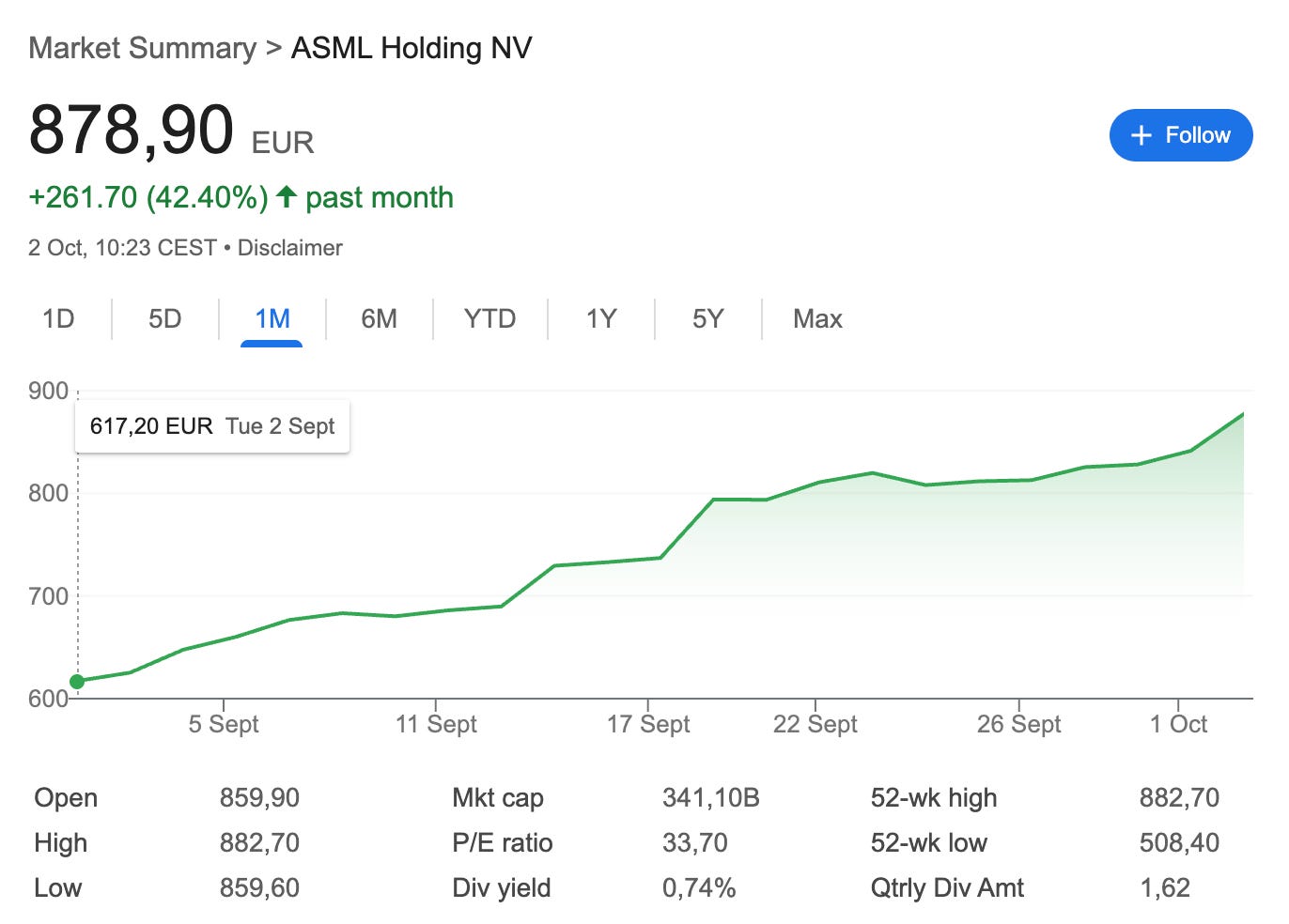Click the 52-wk high value 882,70
1289x924 pixels.
pyautogui.click(x=1179, y=798)
